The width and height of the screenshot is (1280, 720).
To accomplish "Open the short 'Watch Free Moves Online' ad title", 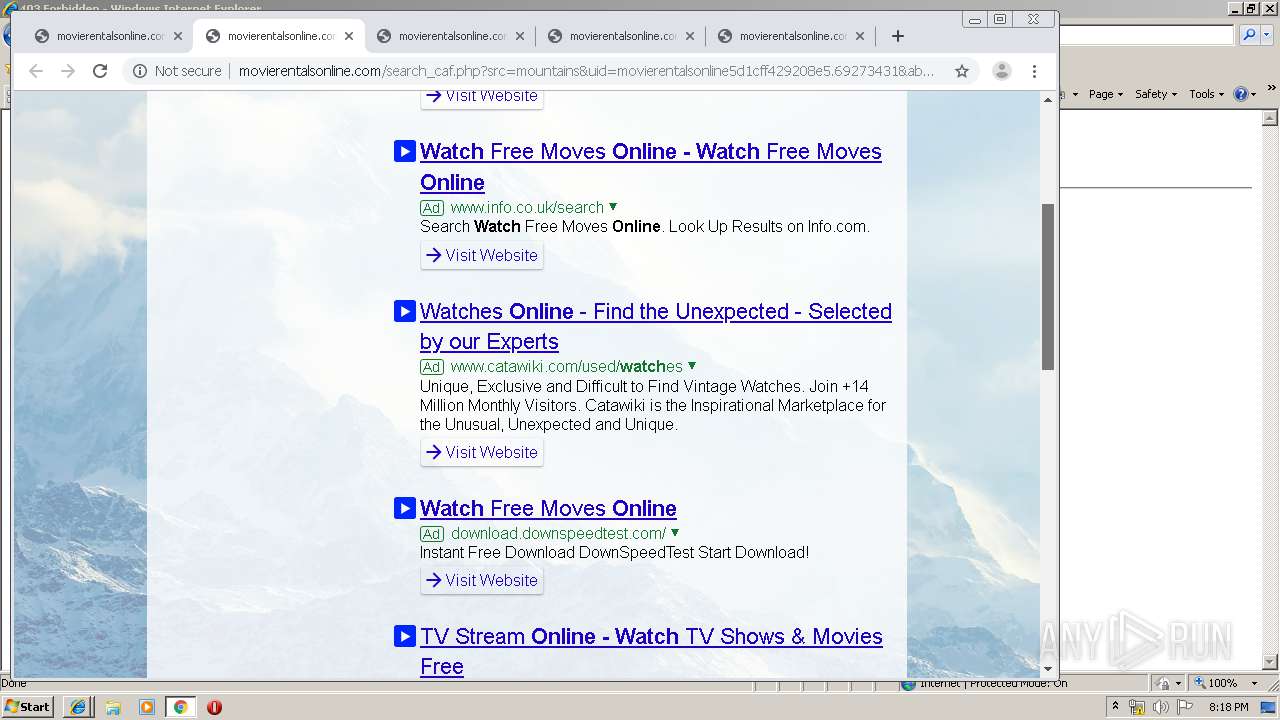I will point(548,508).
